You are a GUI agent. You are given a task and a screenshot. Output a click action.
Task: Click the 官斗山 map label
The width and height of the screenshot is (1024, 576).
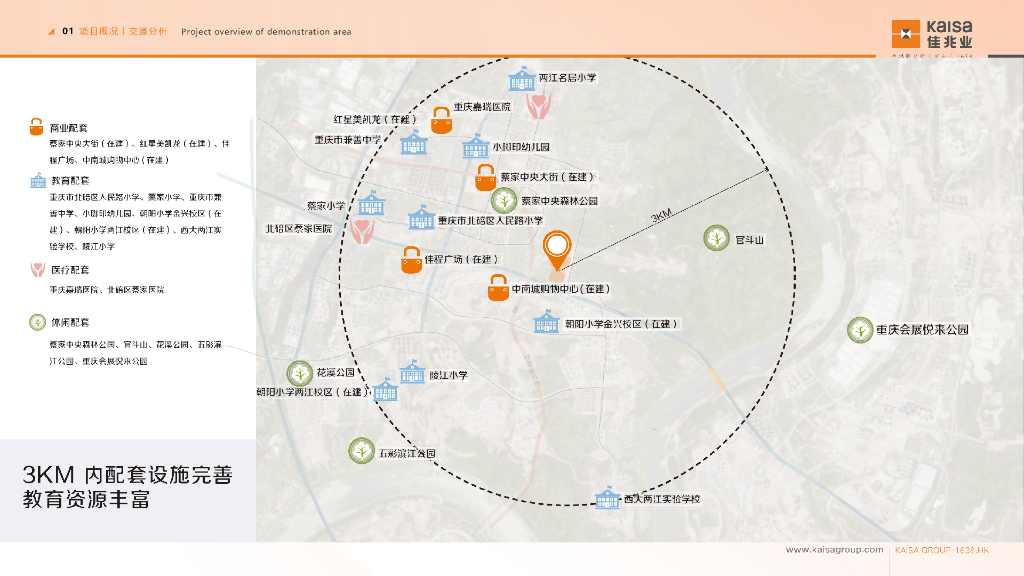(750, 240)
